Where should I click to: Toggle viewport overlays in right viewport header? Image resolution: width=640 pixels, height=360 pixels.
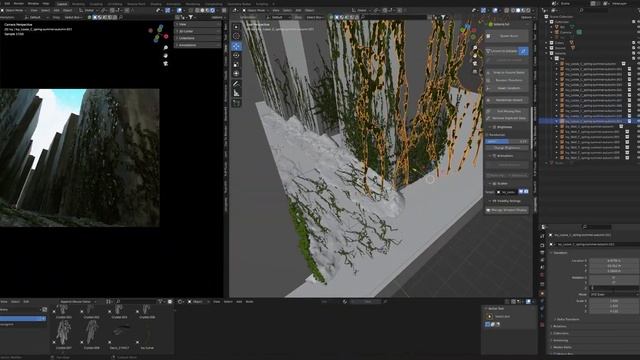[495, 10]
